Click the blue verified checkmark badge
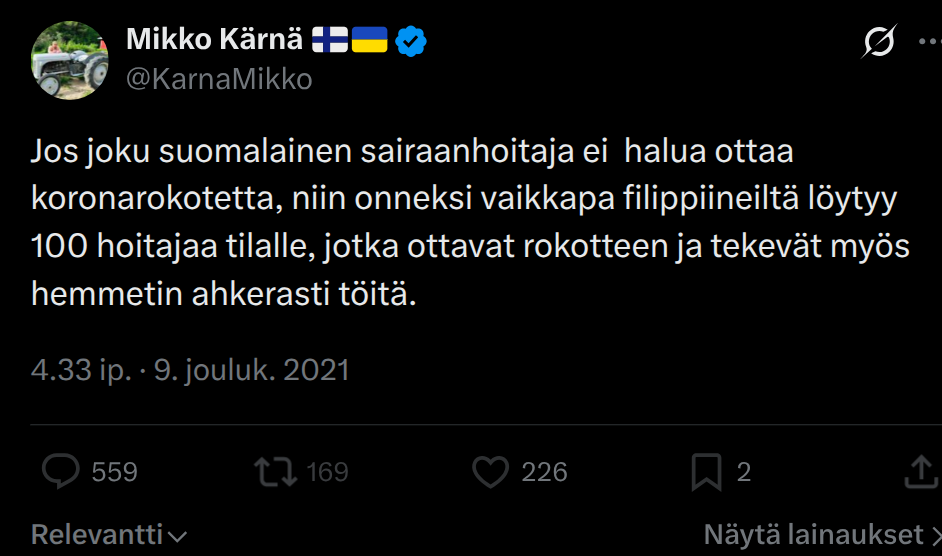 tap(411, 41)
